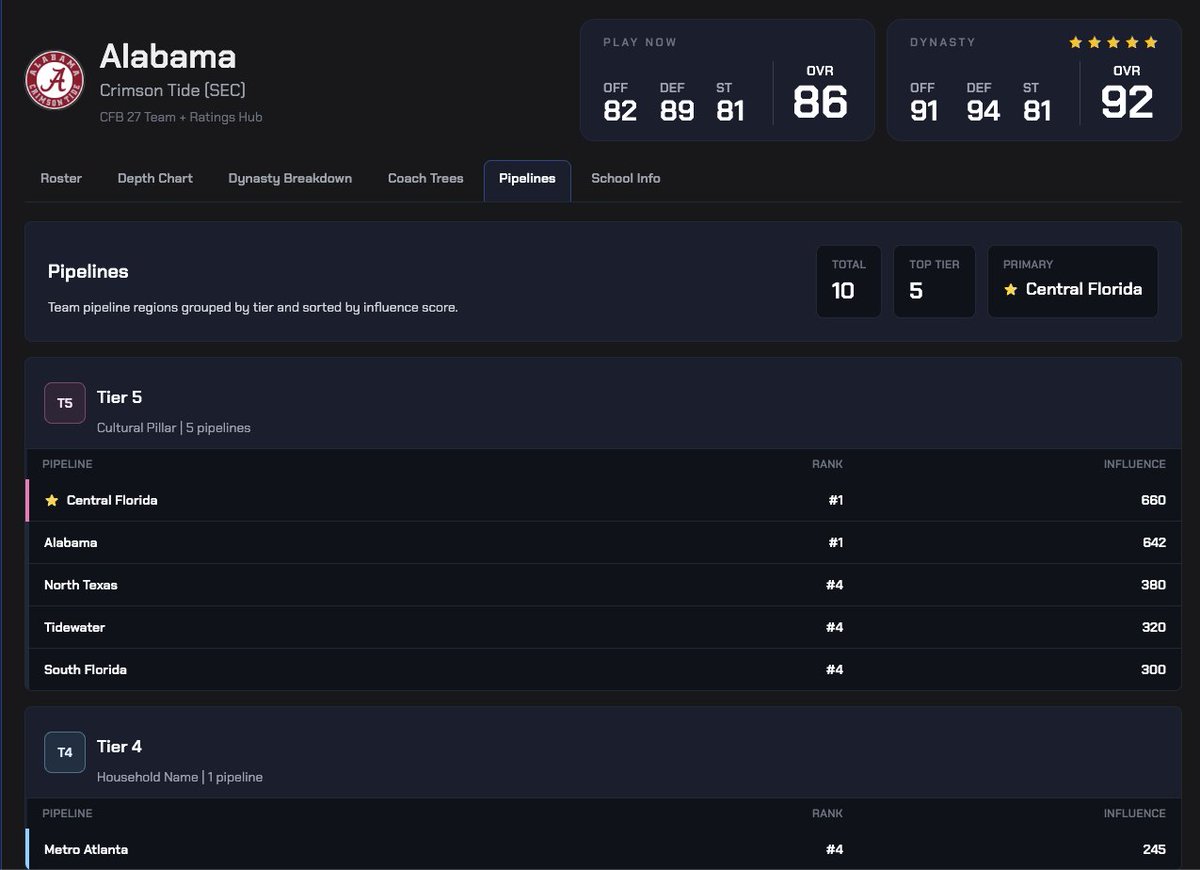The height and width of the screenshot is (870, 1200).
Task: Open the Roster tab
Action: (61, 178)
